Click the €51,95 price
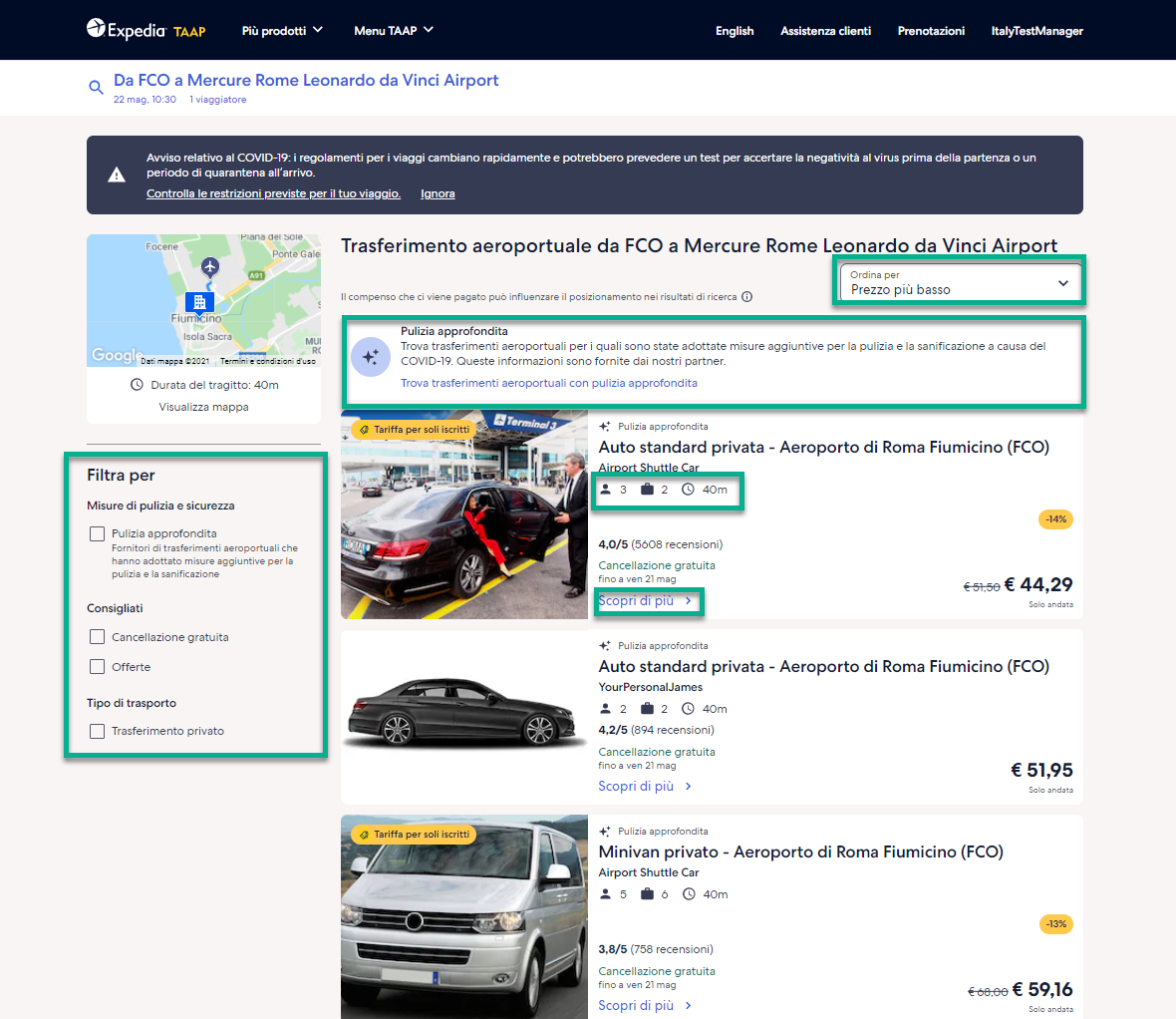This screenshot has height=1019, width=1176. point(1041,770)
